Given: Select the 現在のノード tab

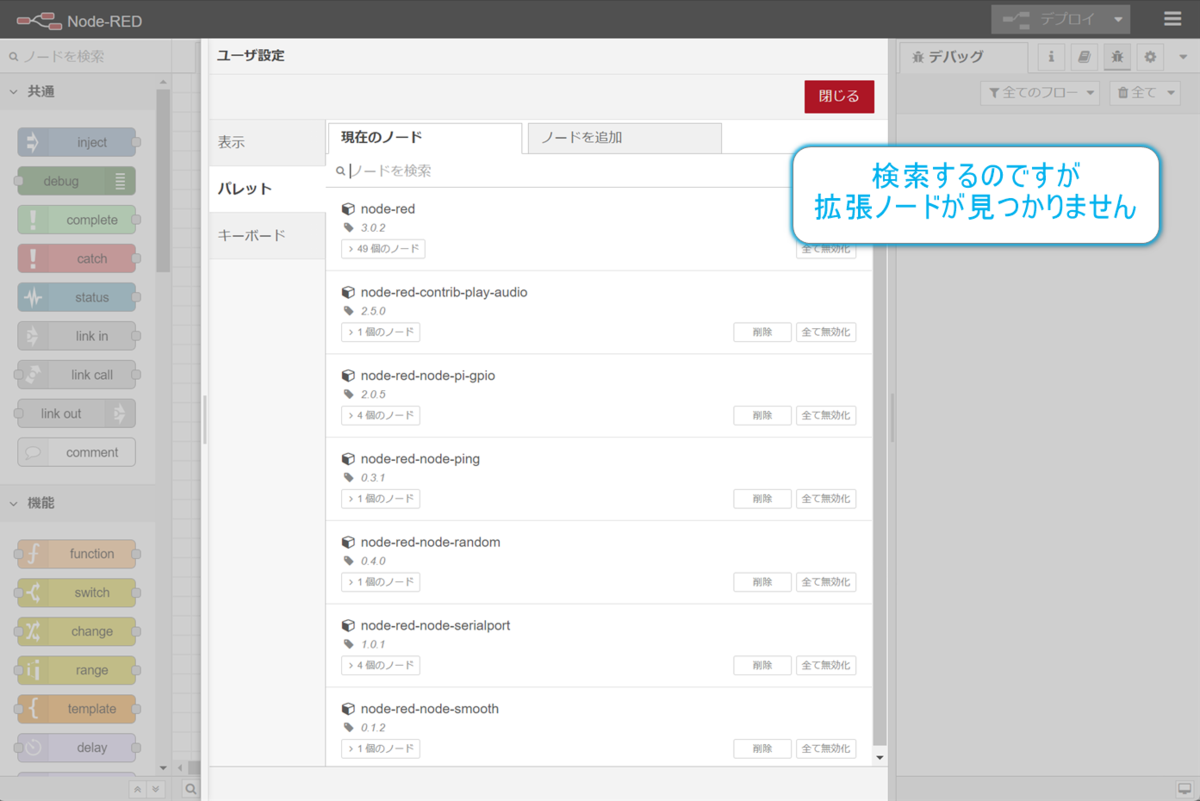Looking at the screenshot, I should click(425, 138).
